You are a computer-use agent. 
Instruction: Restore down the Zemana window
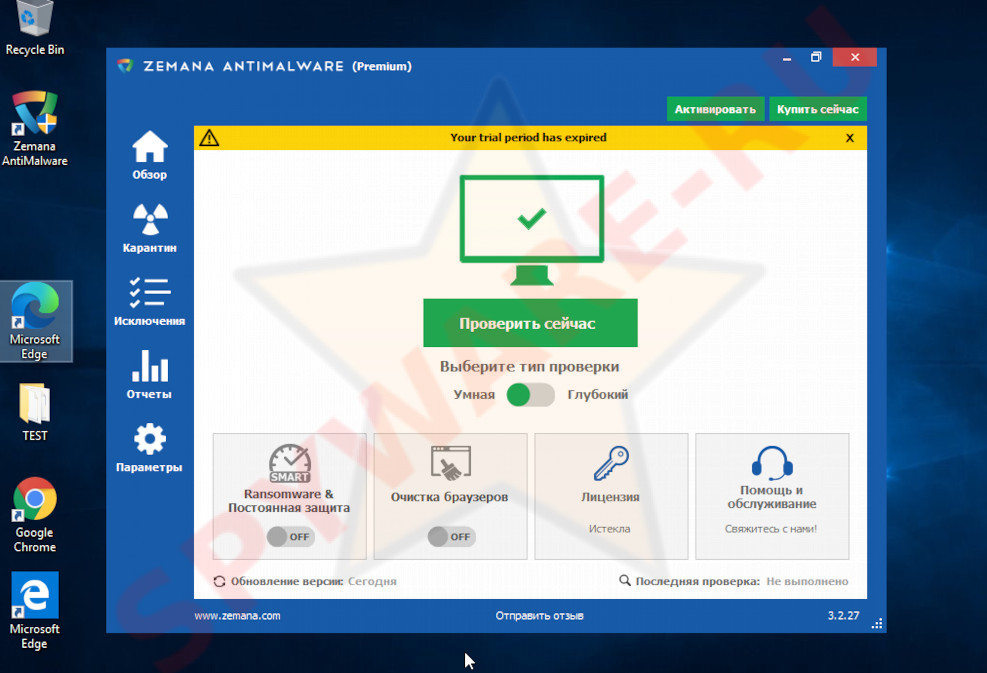[816, 57]
